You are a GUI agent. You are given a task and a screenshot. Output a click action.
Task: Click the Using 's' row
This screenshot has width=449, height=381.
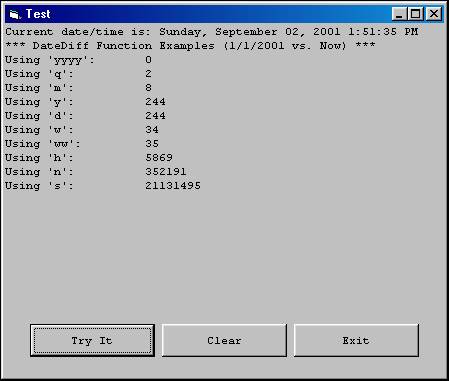(103, 186)
